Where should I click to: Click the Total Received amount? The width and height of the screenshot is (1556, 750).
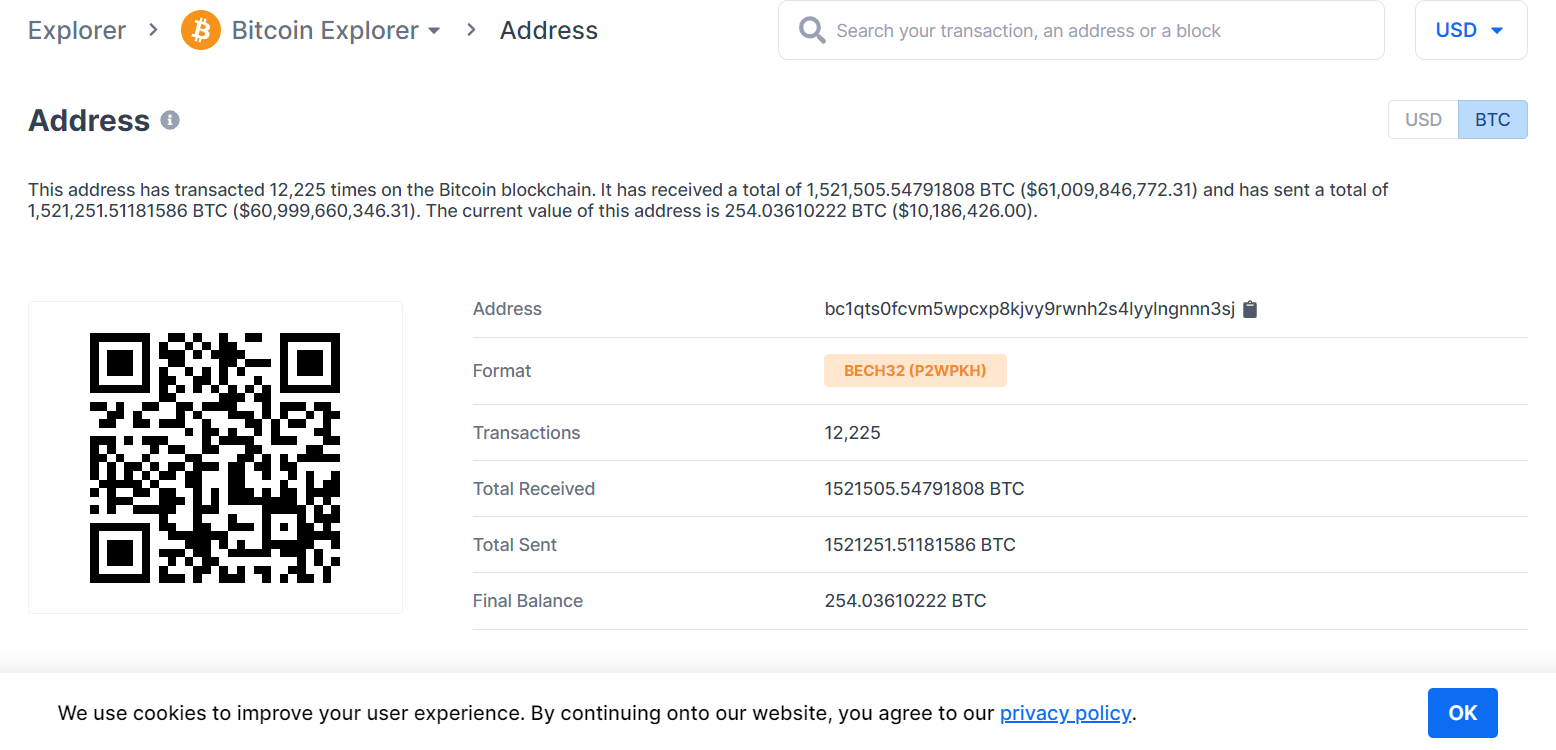[924, 489]
